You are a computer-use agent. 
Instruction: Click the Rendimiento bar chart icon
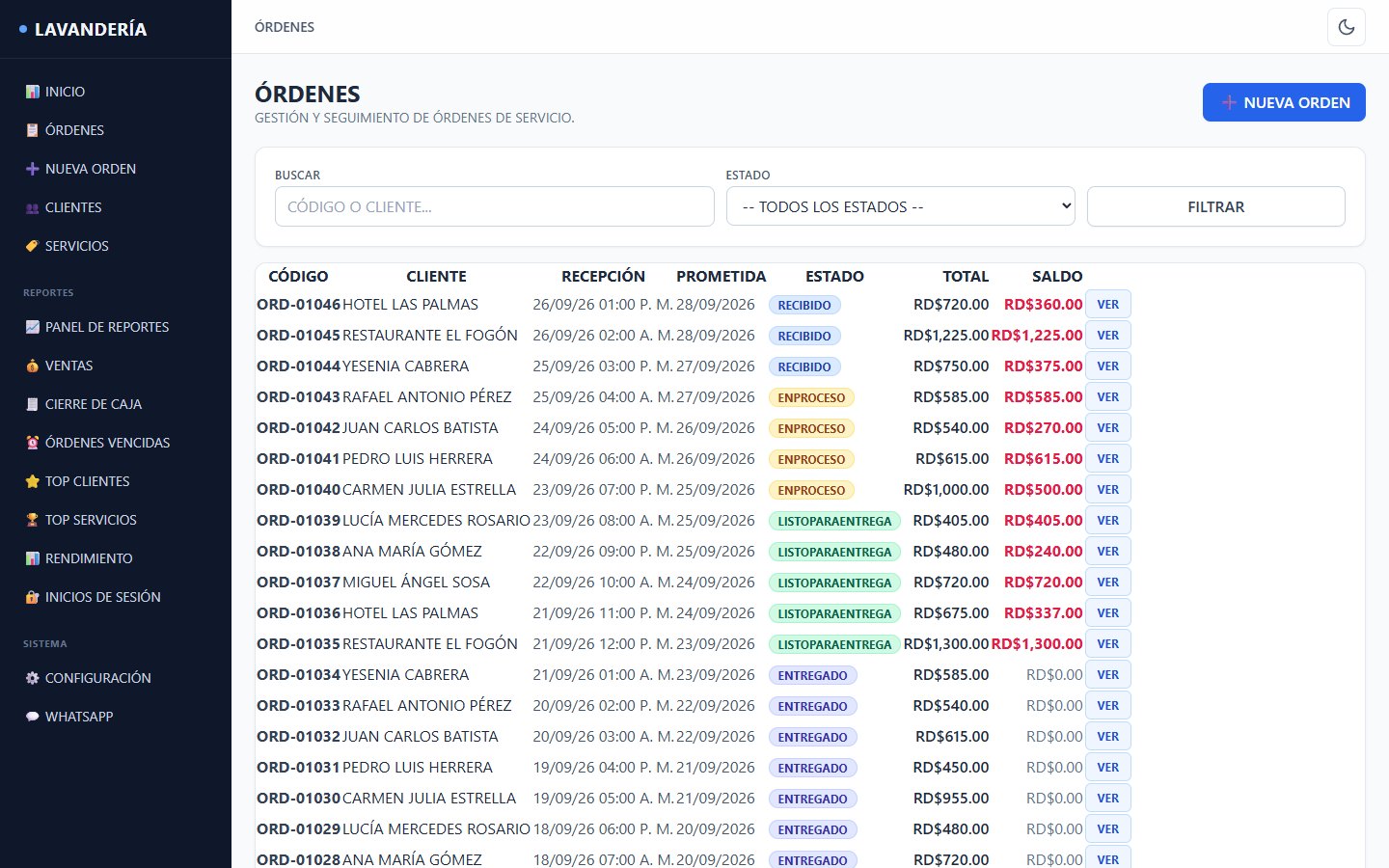(x=33, y=558)
